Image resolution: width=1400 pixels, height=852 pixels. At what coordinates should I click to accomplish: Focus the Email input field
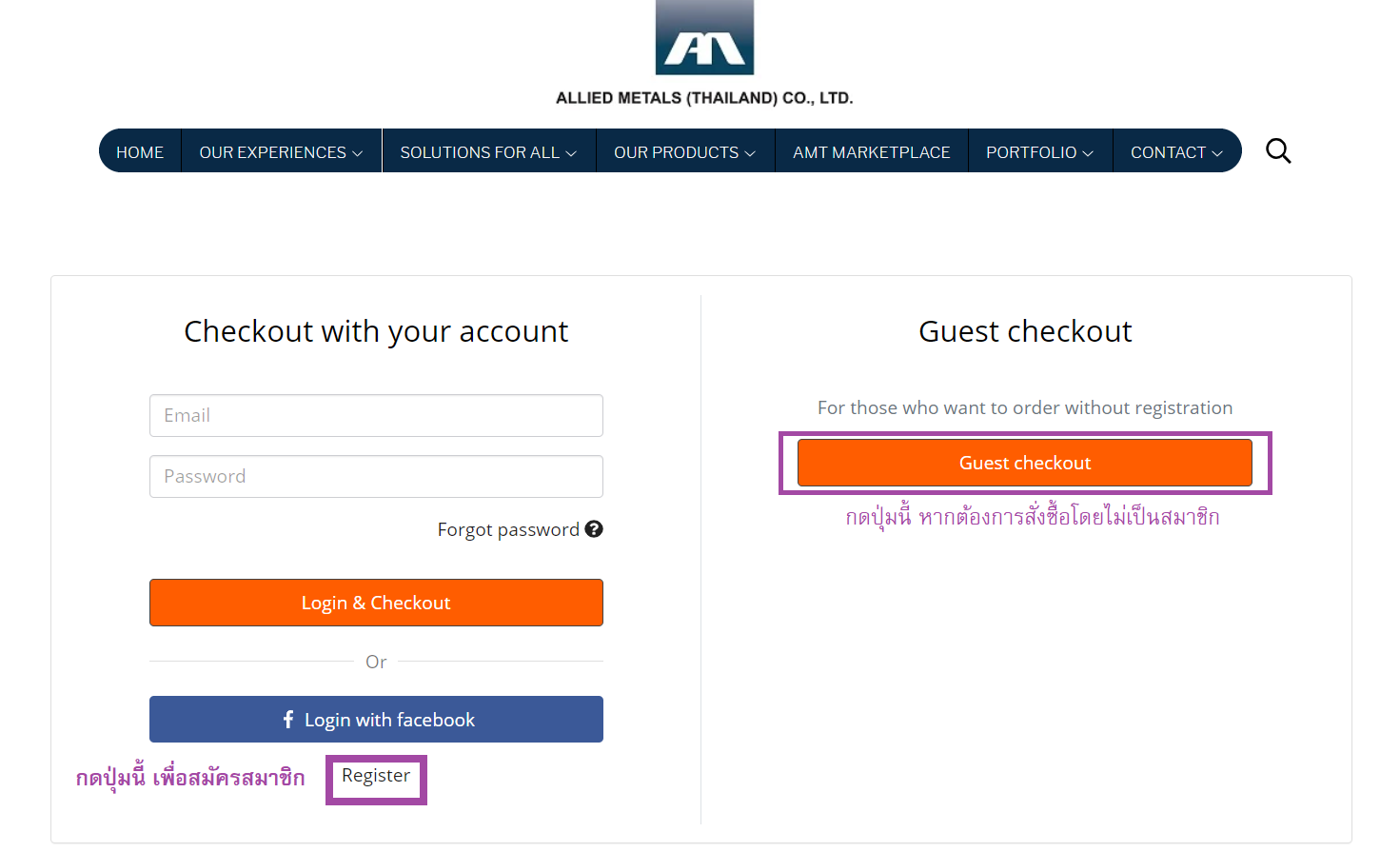376,415
